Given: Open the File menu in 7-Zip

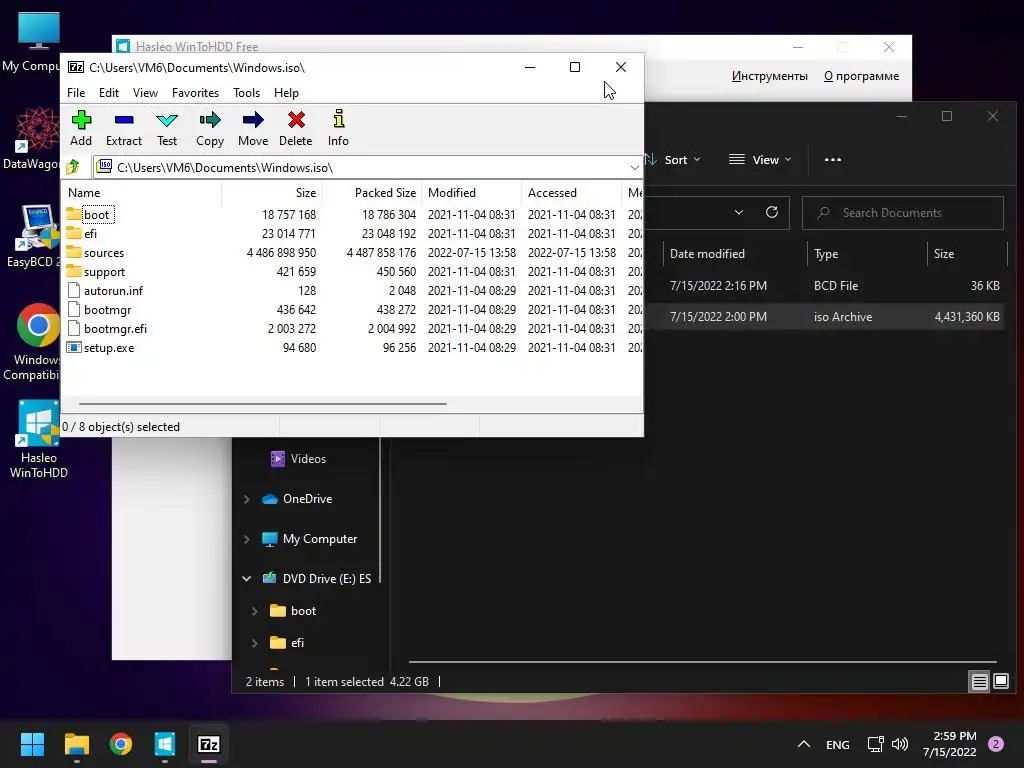Looking at the screenshot, I should coord(76,93).
